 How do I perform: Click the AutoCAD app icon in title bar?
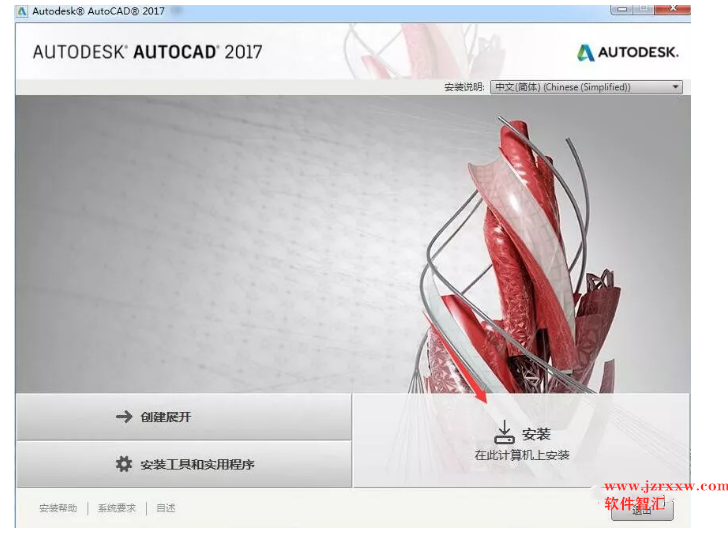[22, 11]
